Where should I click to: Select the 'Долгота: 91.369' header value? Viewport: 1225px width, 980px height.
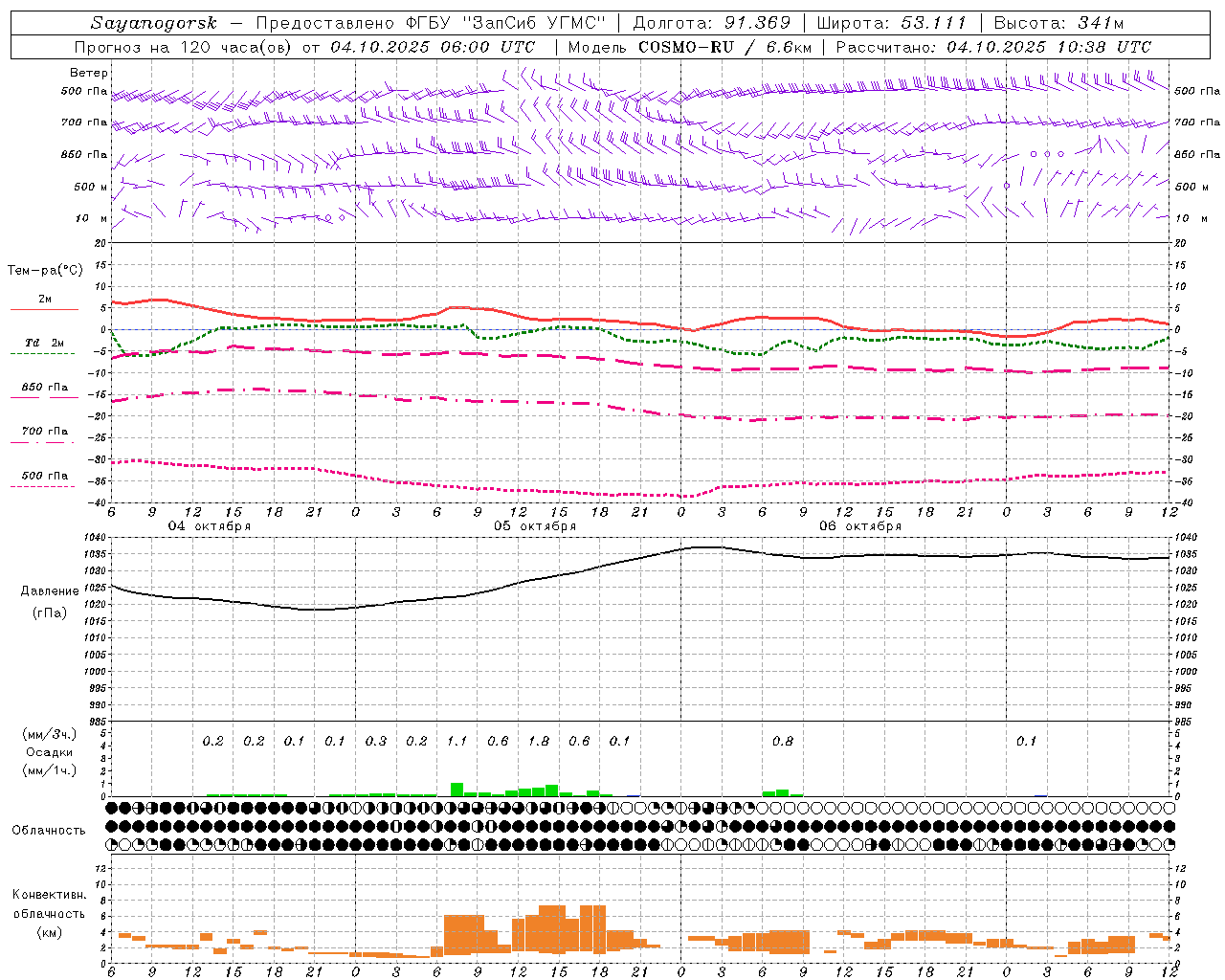[712, 23]
